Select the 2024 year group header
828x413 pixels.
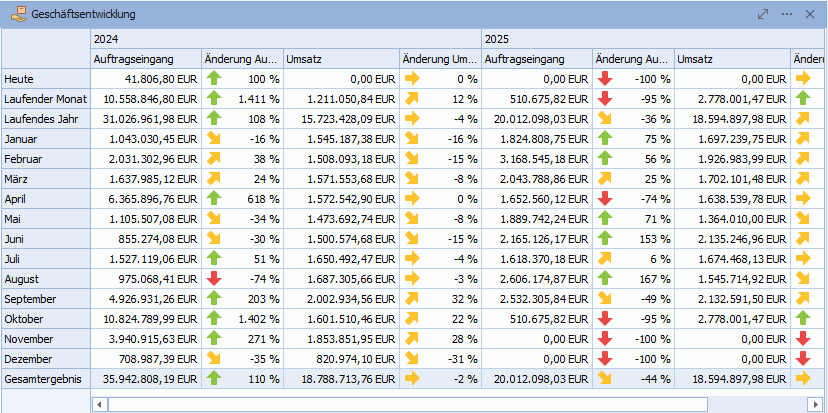pos(105,39)
